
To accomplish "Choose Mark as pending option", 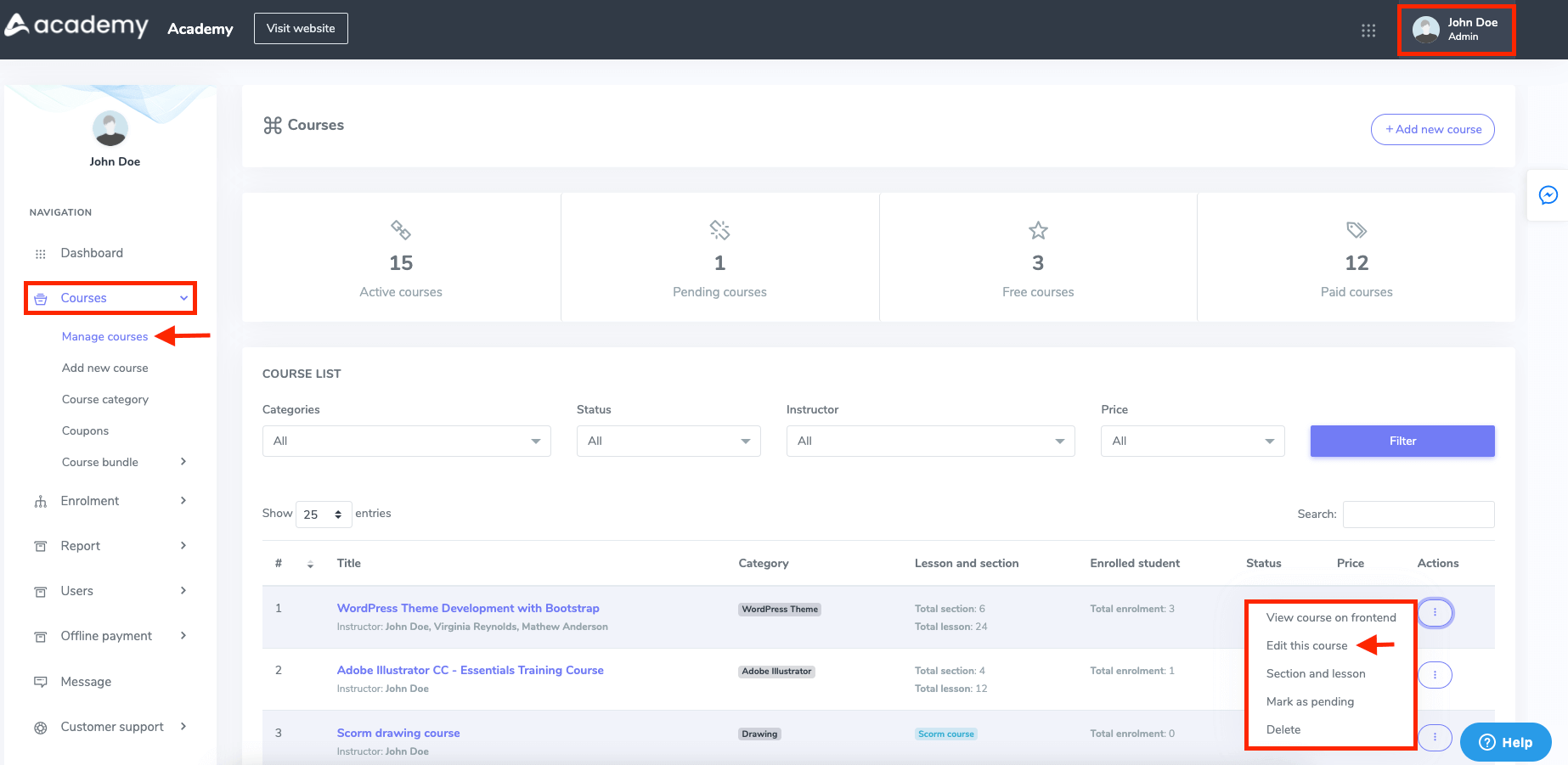I will pyautogui.click(x=1310, y=701).
